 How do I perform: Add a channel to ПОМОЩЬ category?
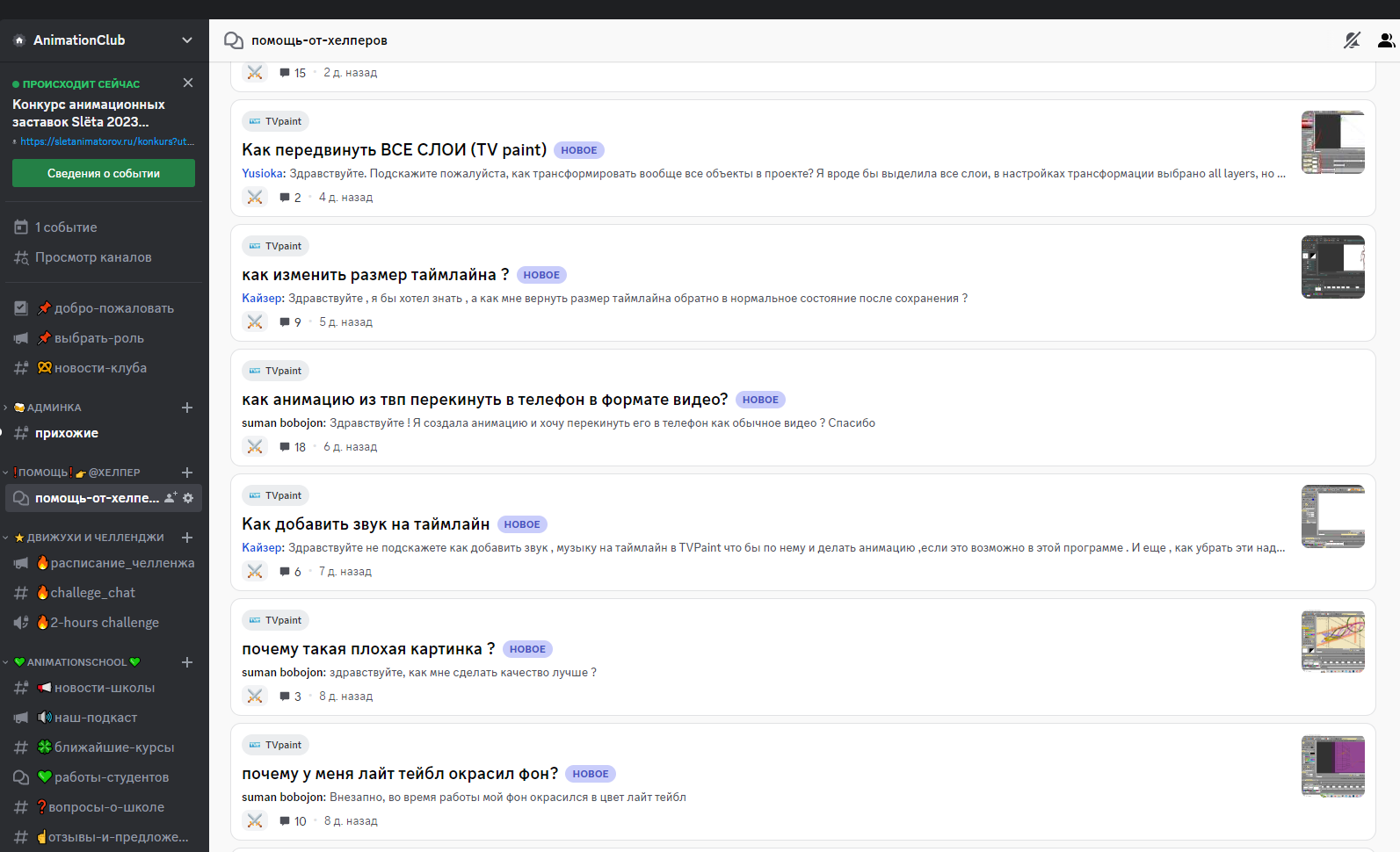point(187,473)
